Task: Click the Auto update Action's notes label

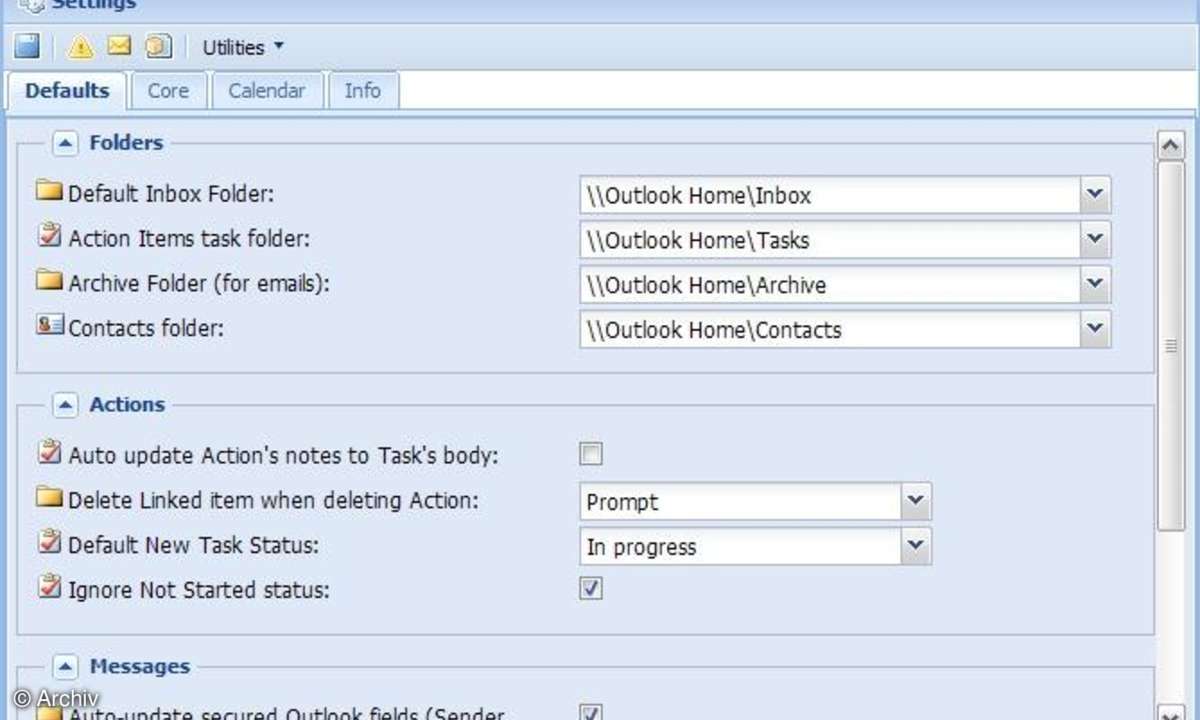Action: tap(283, 456)
